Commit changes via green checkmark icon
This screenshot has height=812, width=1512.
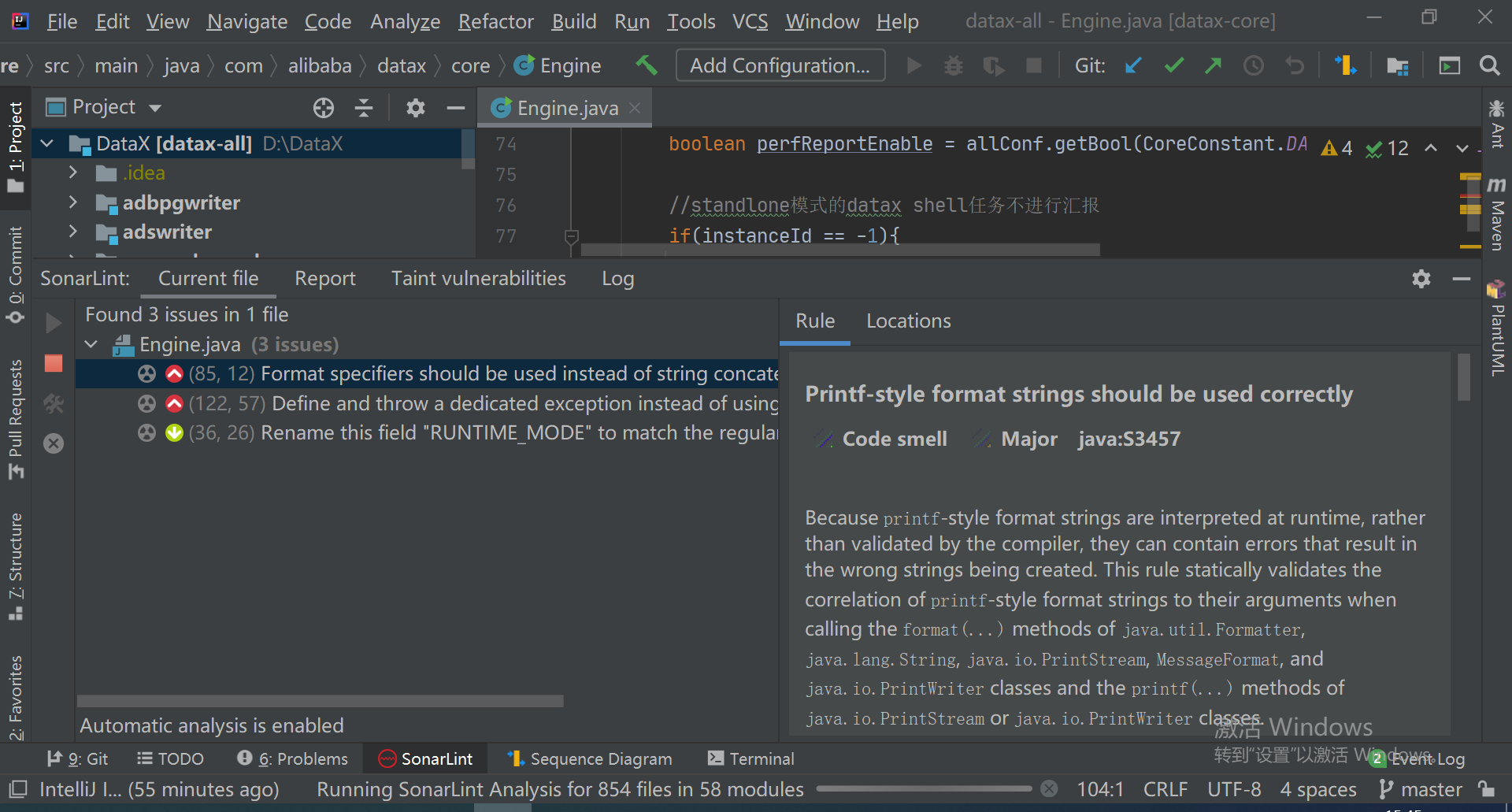tap(1173, 65)
